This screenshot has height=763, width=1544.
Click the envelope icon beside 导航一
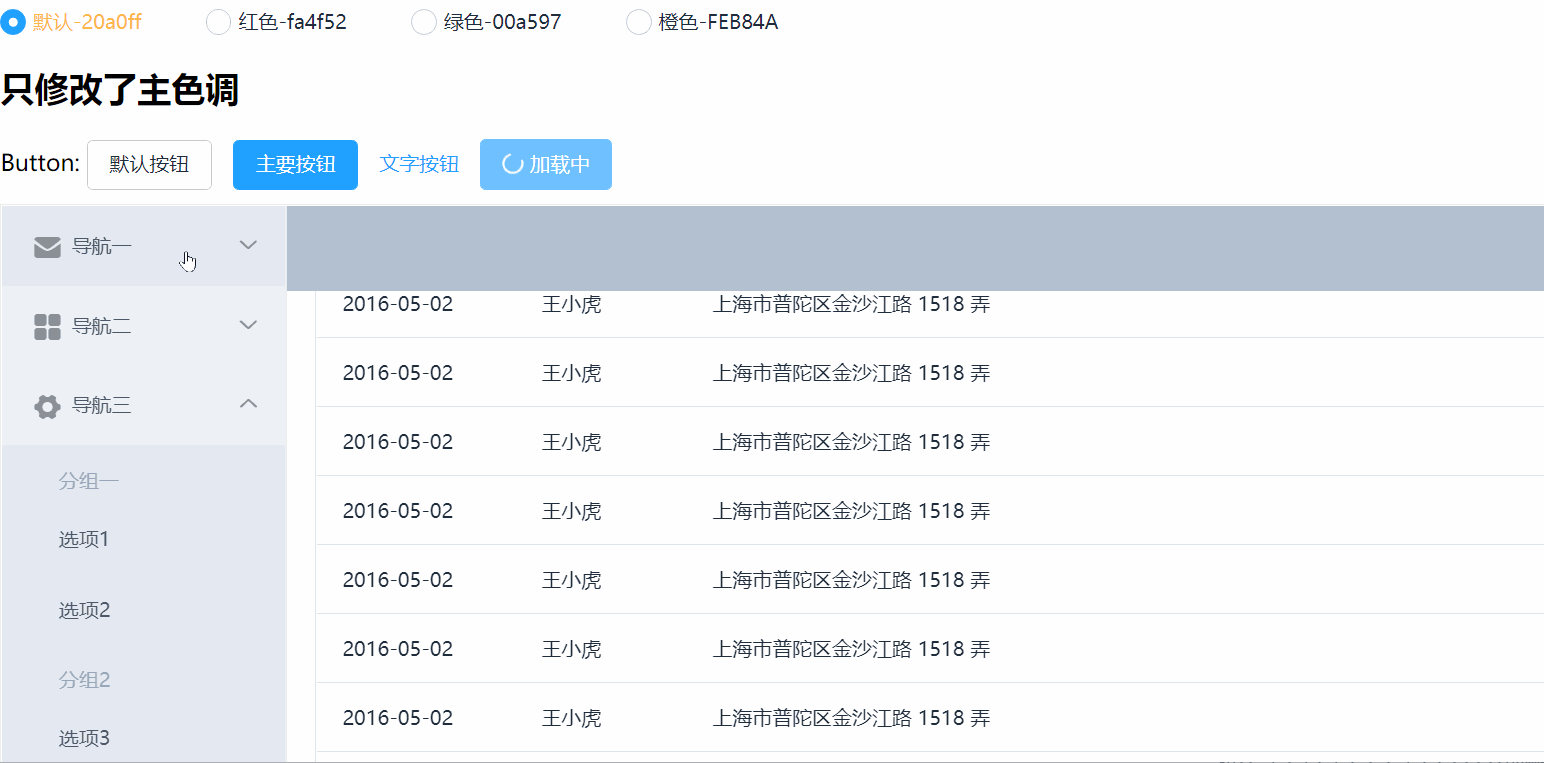[x=48, y=247]
